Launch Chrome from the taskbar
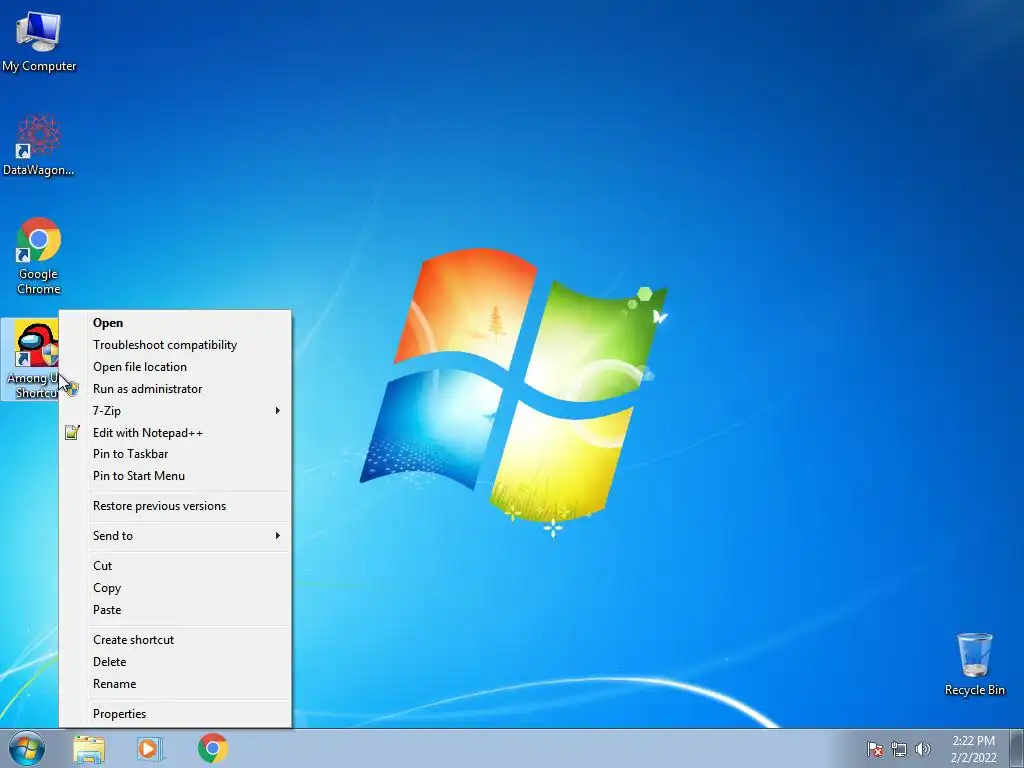The height and width of the screenshot is (768, 1024). pyautogui.click(x=212, y=748)
